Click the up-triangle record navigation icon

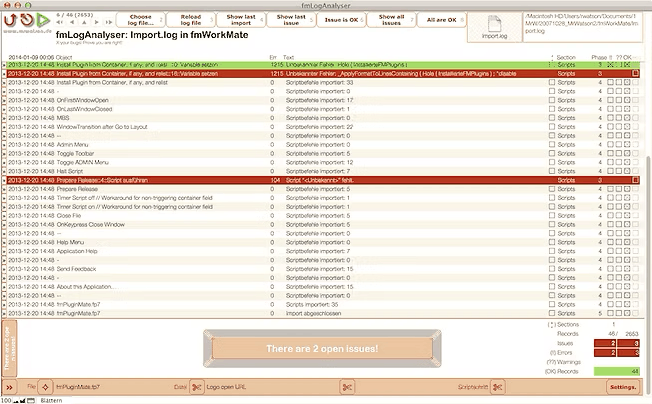pos(84,22)
